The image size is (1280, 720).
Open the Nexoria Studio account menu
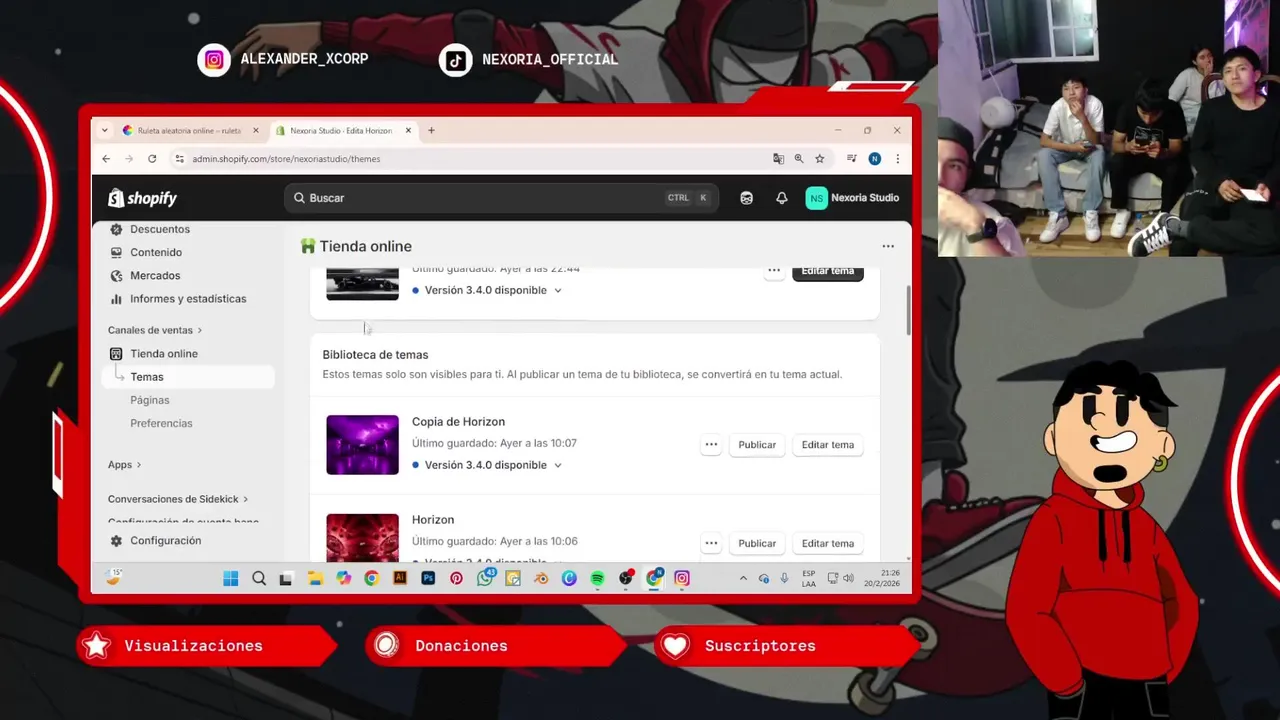point(852,198)
